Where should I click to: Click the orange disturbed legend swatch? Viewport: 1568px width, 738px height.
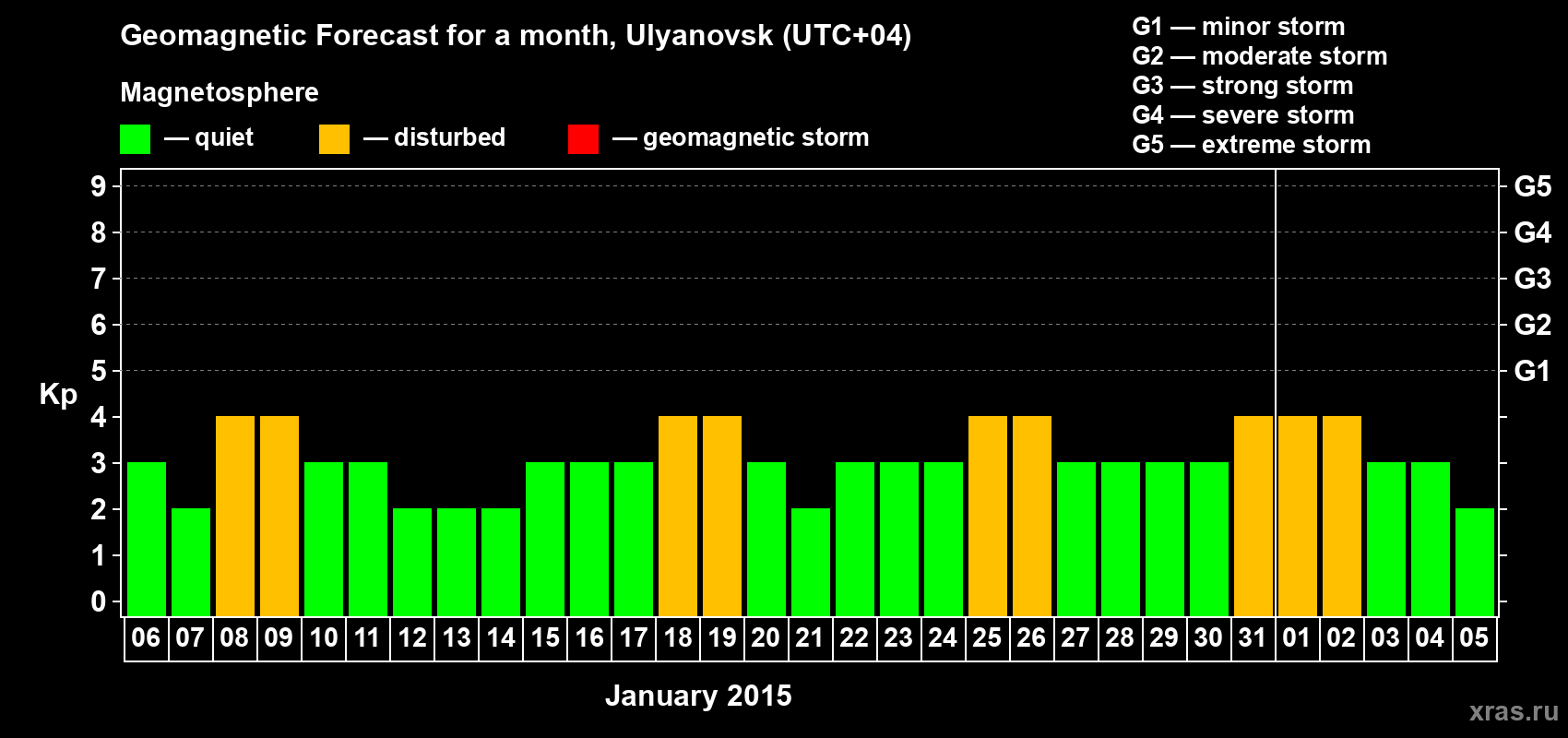335,139
